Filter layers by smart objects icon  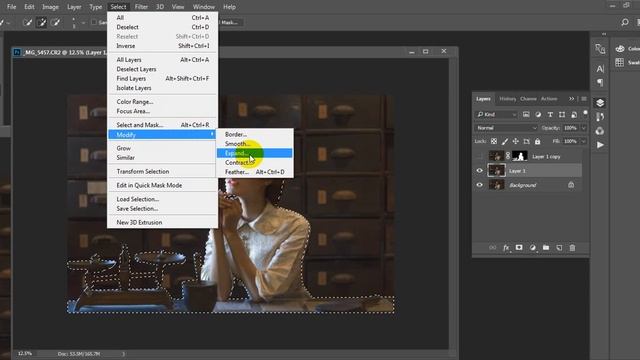(574, 115)
